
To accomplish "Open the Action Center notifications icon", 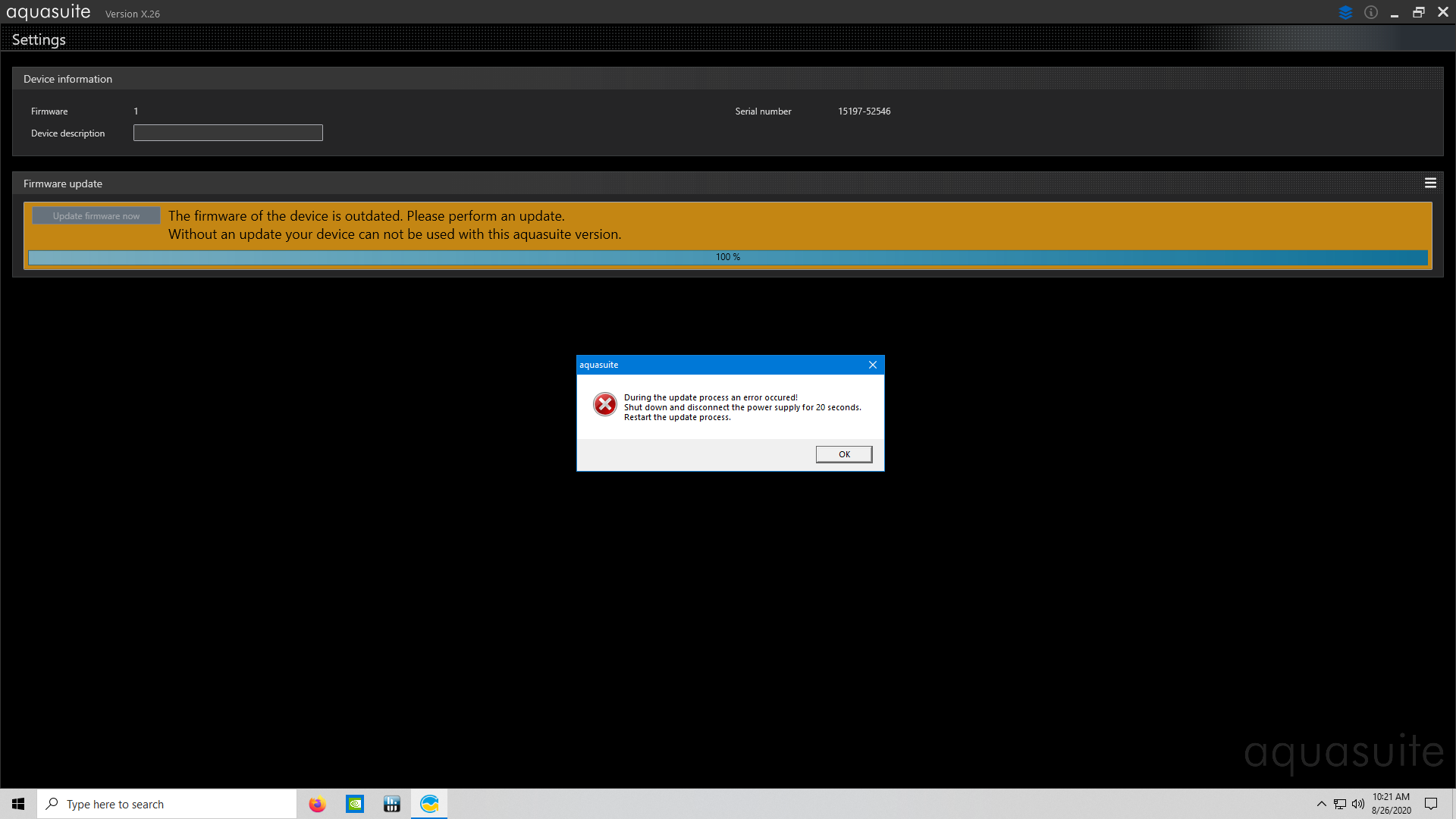I will [x=1431, y=804].
